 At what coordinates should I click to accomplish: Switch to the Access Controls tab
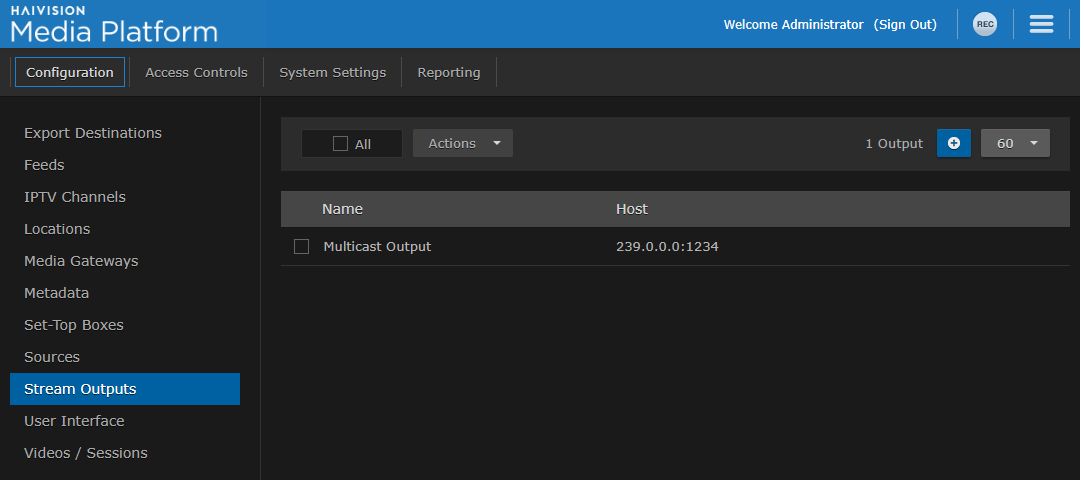tap(196, 72)
